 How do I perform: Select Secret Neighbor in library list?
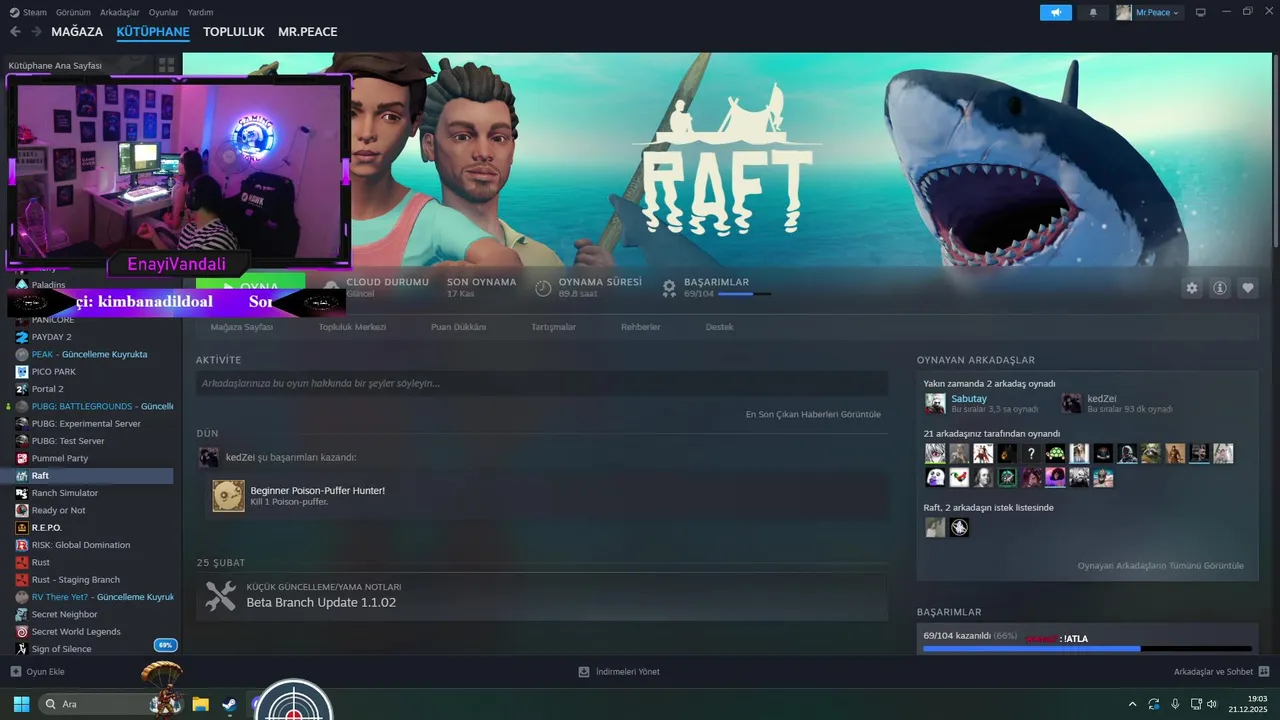[x=65, y=614]
